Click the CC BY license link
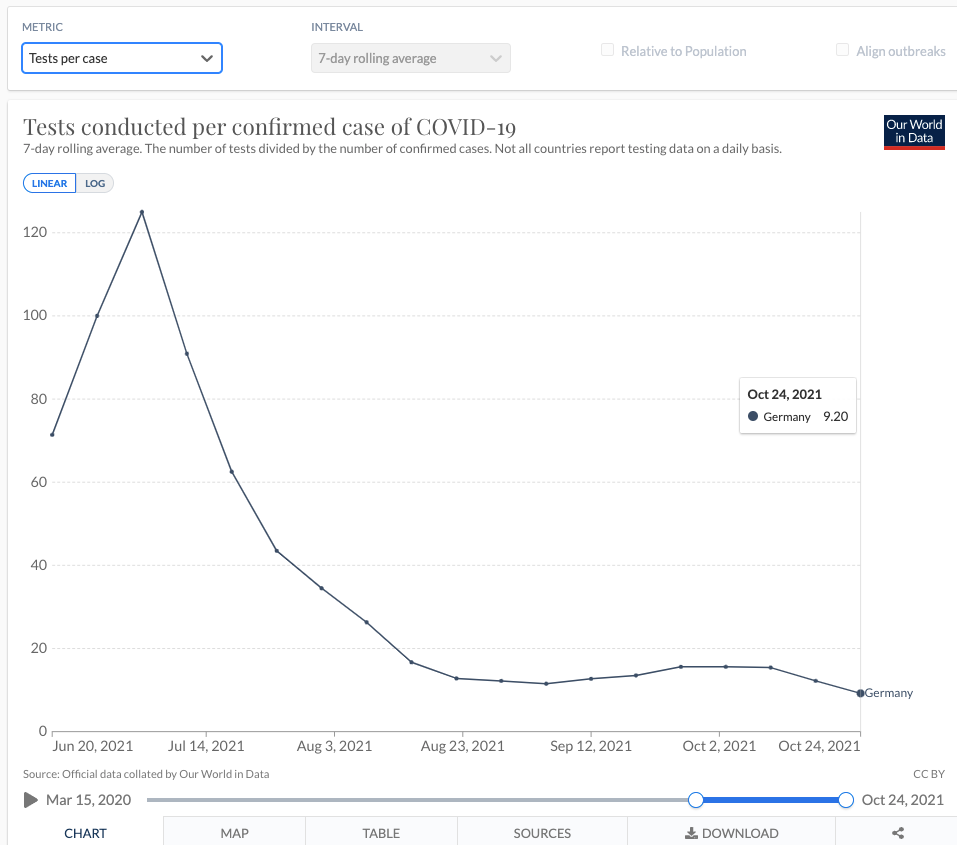The image size is (957, 845). pos(928,774)
